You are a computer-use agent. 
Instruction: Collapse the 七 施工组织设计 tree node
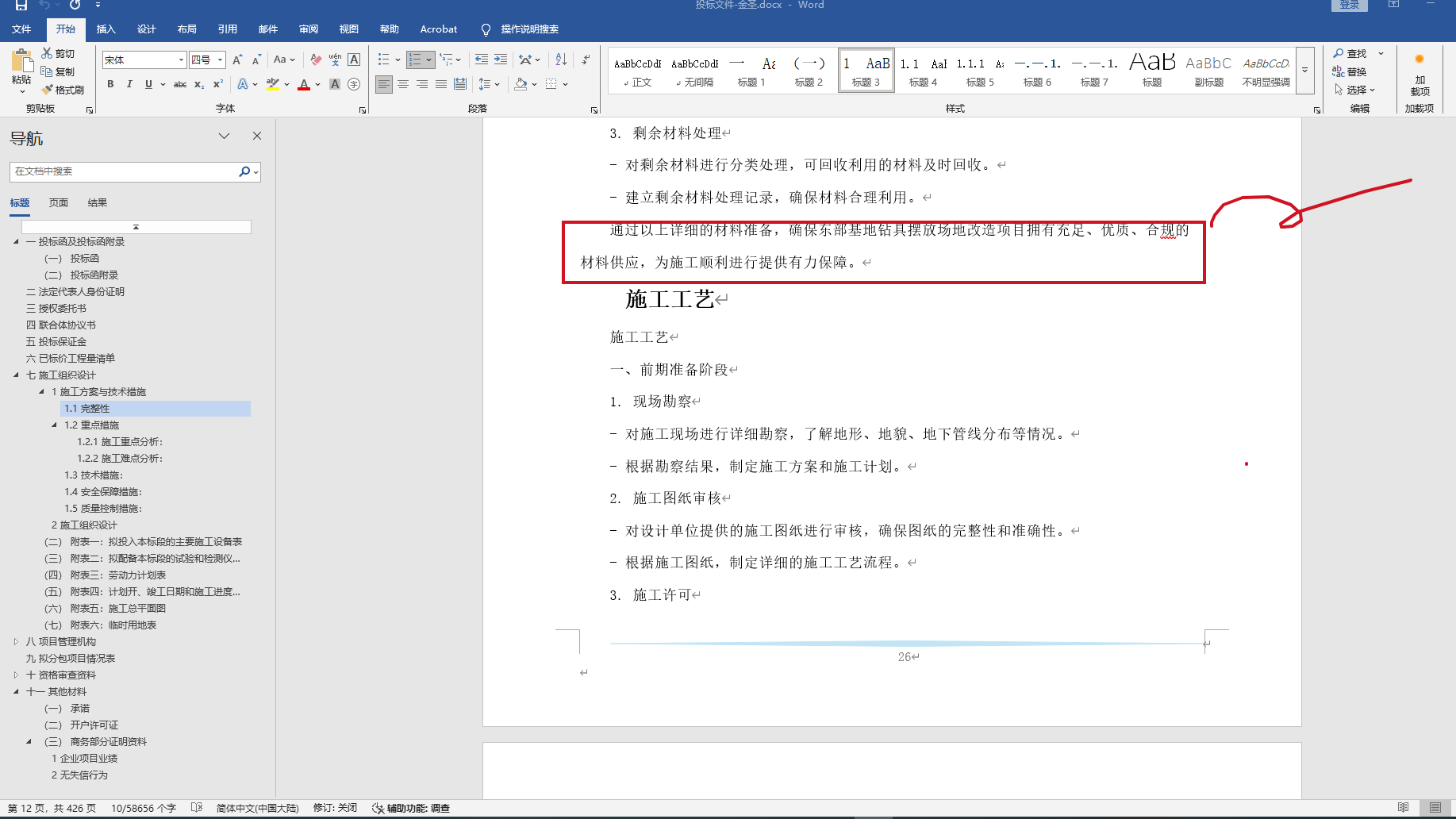(x=16, y=375)
